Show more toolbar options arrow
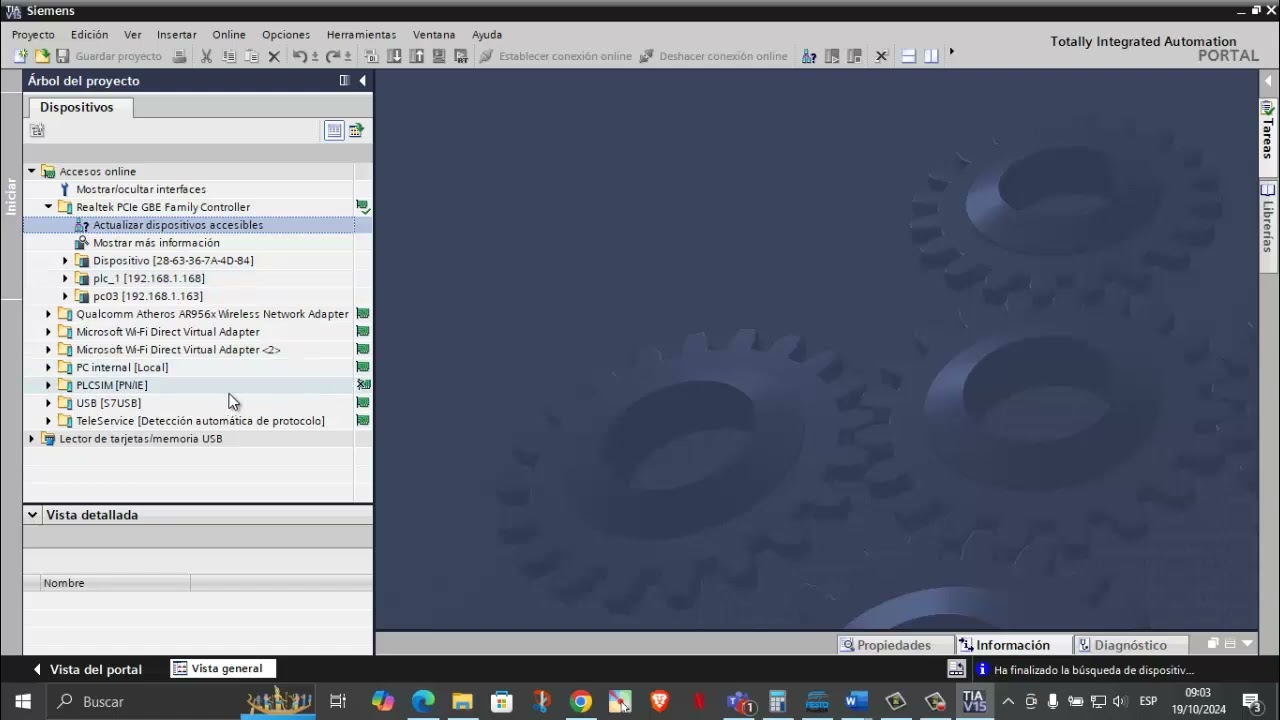The image size is (1280, 720). point(951,52)
